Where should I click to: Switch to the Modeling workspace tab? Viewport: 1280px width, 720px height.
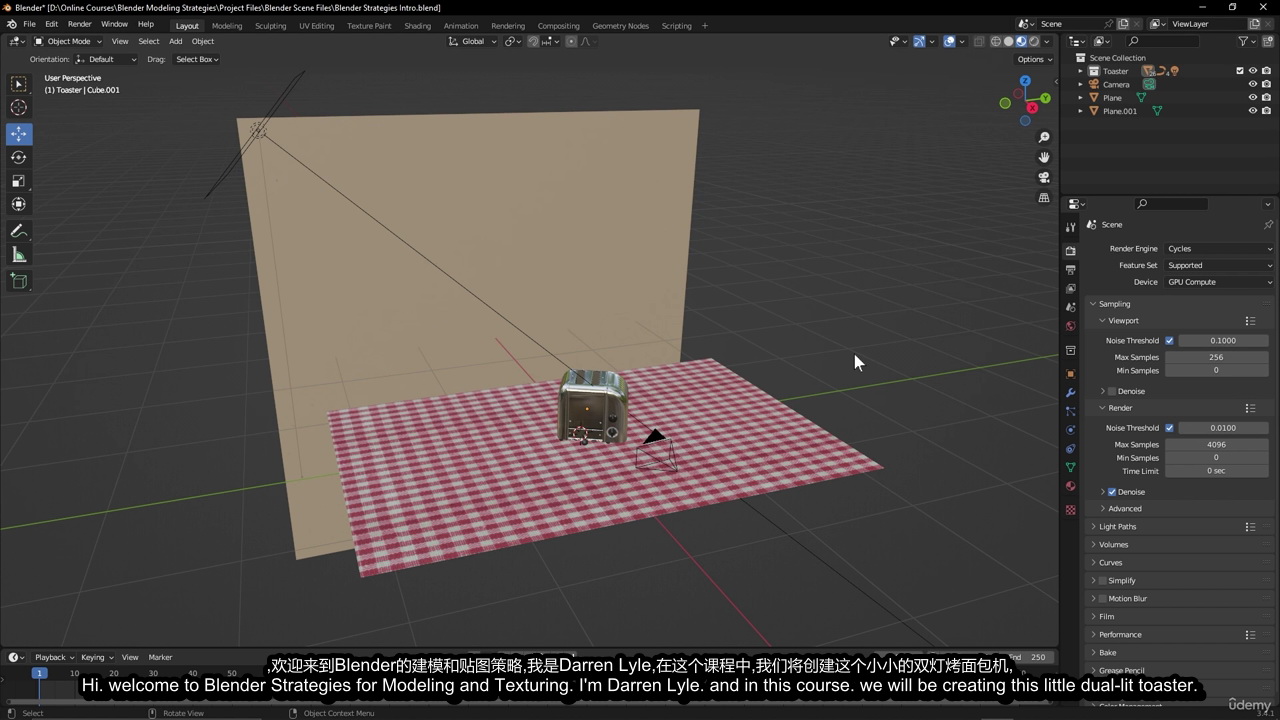pos(227,26)
